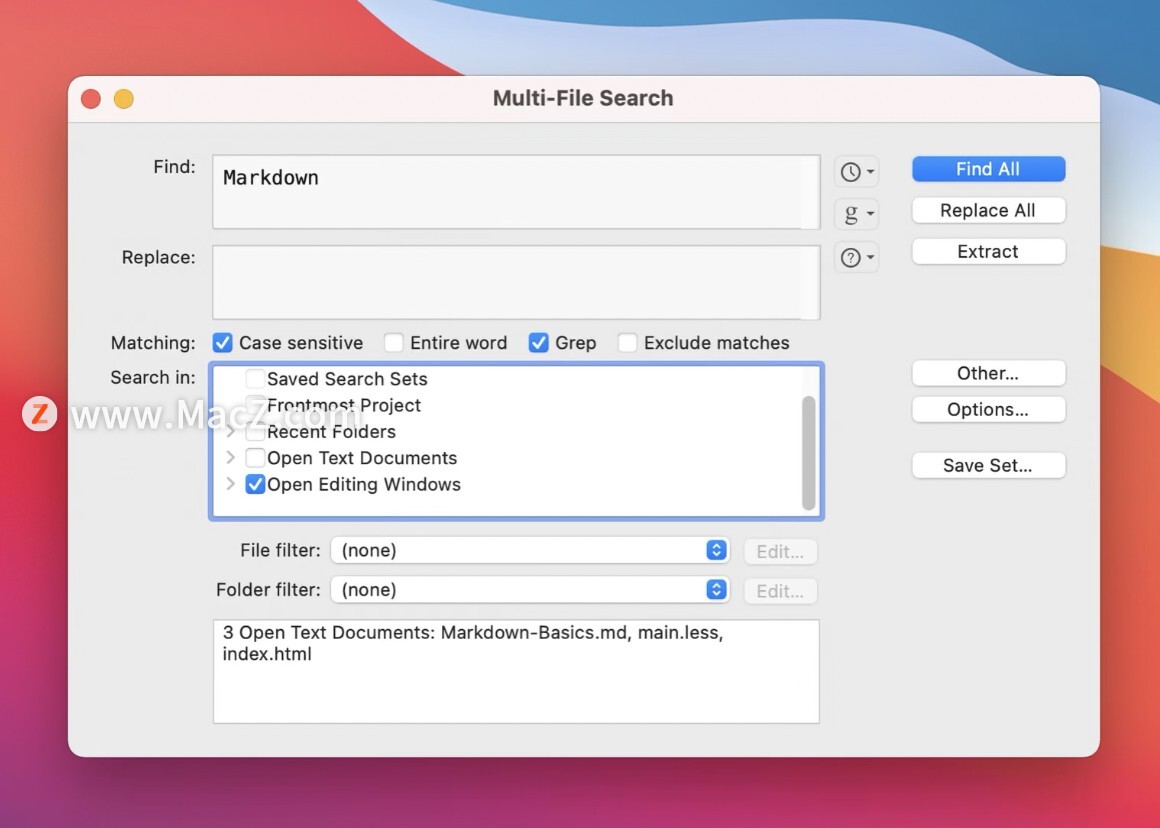Click the Find All button
The width and height of the screenshot is (1160, 828).
pyautogui.click(x=988, y=169)
